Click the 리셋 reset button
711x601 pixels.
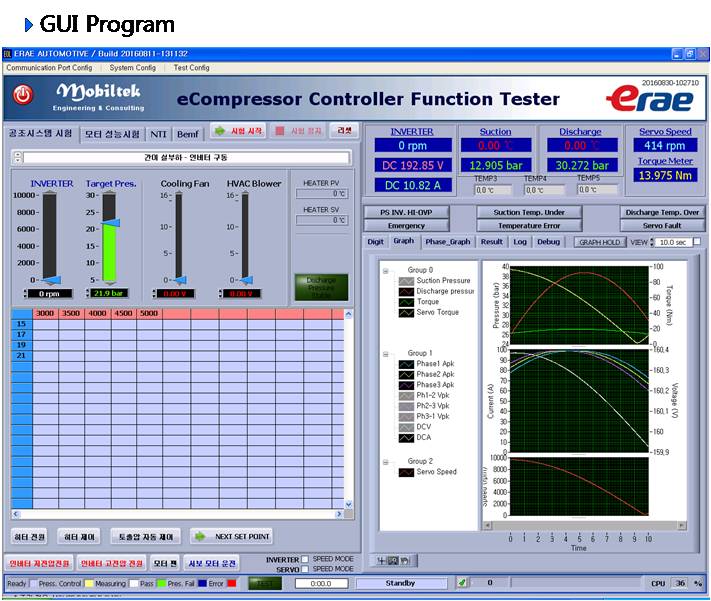click(344, 131)
